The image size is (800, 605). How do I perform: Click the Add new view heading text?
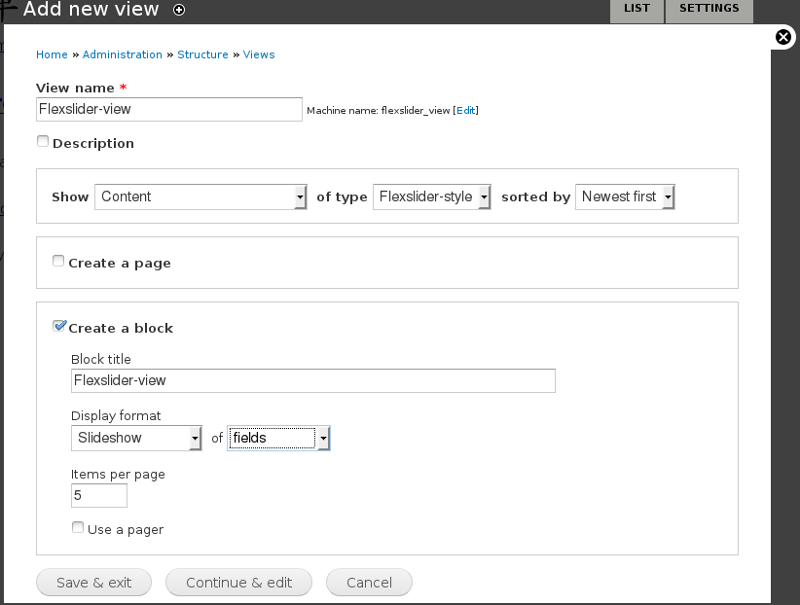click(x=91, y=9)
